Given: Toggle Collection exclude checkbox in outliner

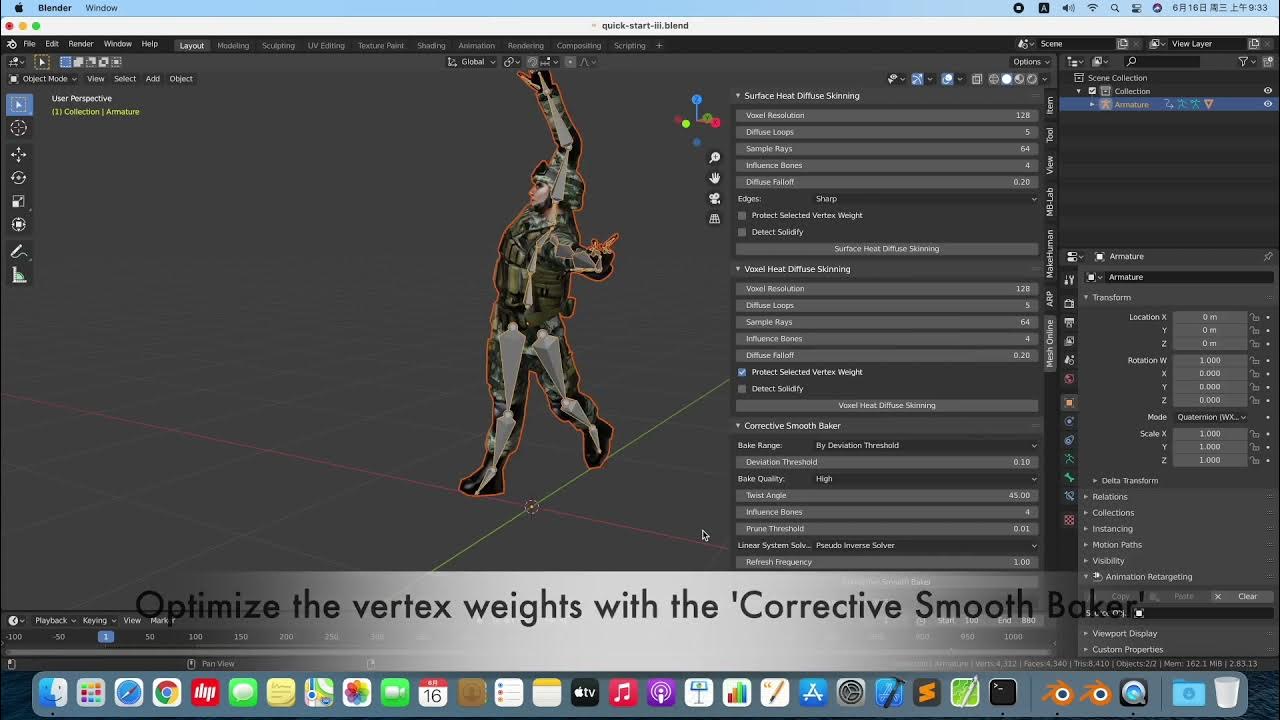Looking at the screenshot, I should pos(1092,91).
